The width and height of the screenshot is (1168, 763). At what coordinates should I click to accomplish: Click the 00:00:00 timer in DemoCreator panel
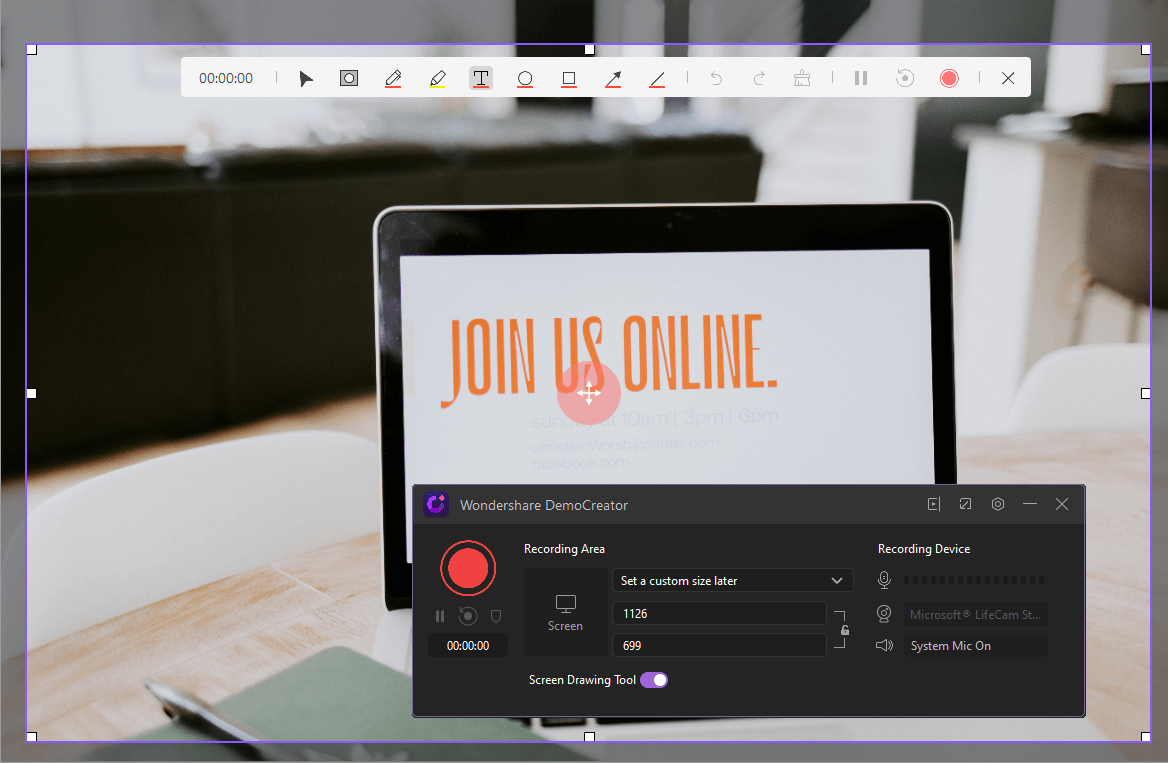coord(468,645)
